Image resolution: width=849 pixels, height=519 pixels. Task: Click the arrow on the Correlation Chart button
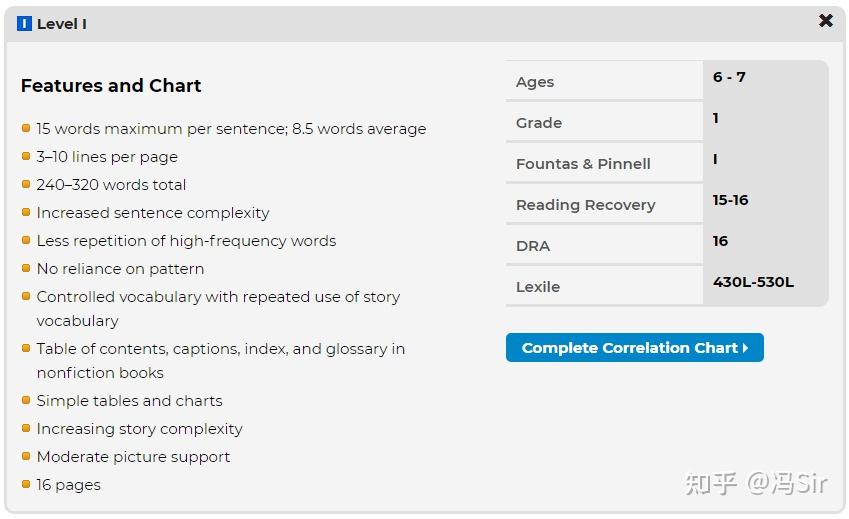point(746,348)
